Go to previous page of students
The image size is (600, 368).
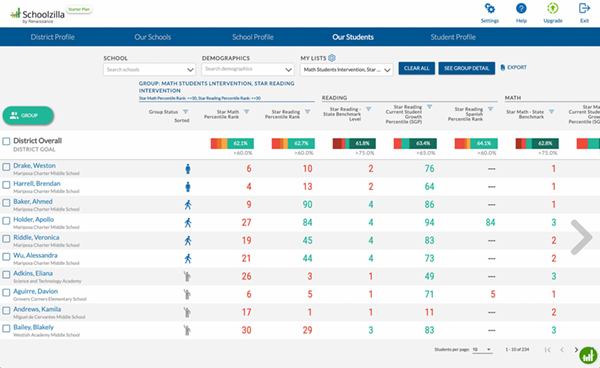[x=562, y=350]
